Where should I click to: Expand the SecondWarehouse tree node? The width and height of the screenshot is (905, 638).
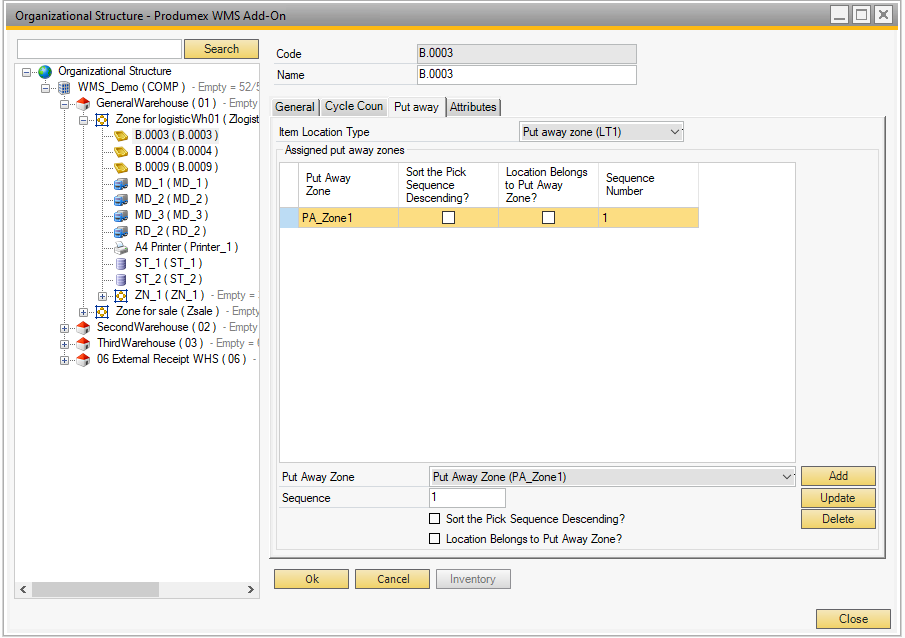65,328
